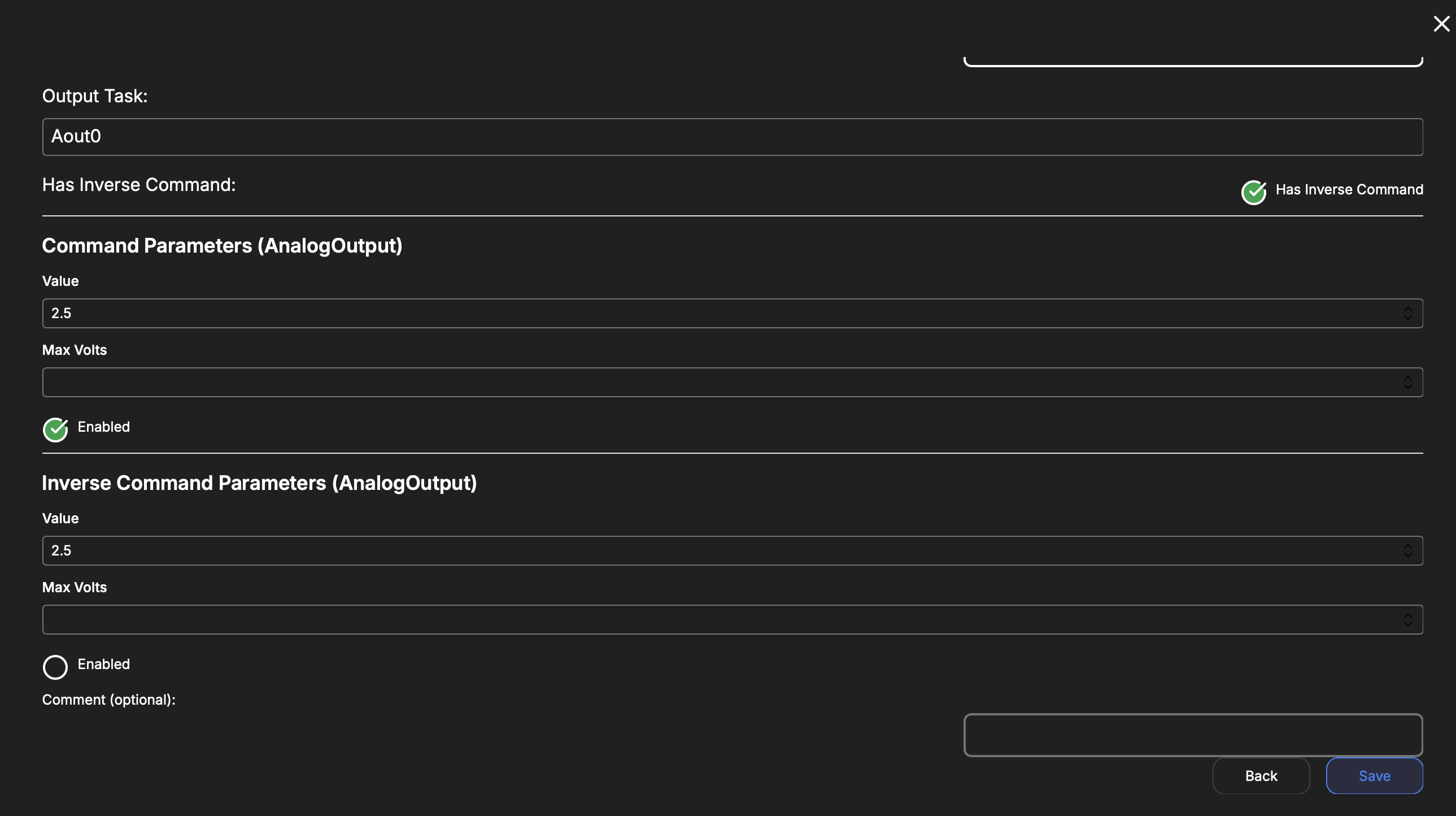
Task: Click the Command Parameters Value field
Action: (718, 313)
